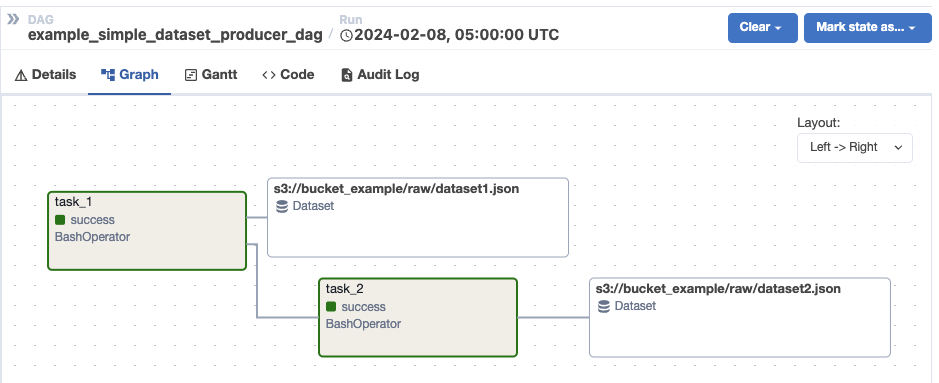Click the green success square in task_1
This screenshot has width=939, height=383.
(x=60, y=220)
